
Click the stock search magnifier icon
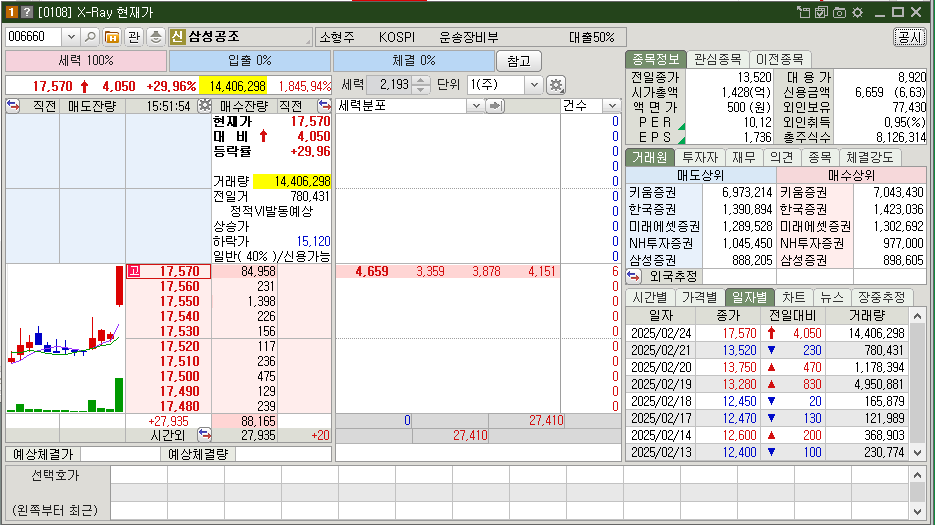click(90, 37)
